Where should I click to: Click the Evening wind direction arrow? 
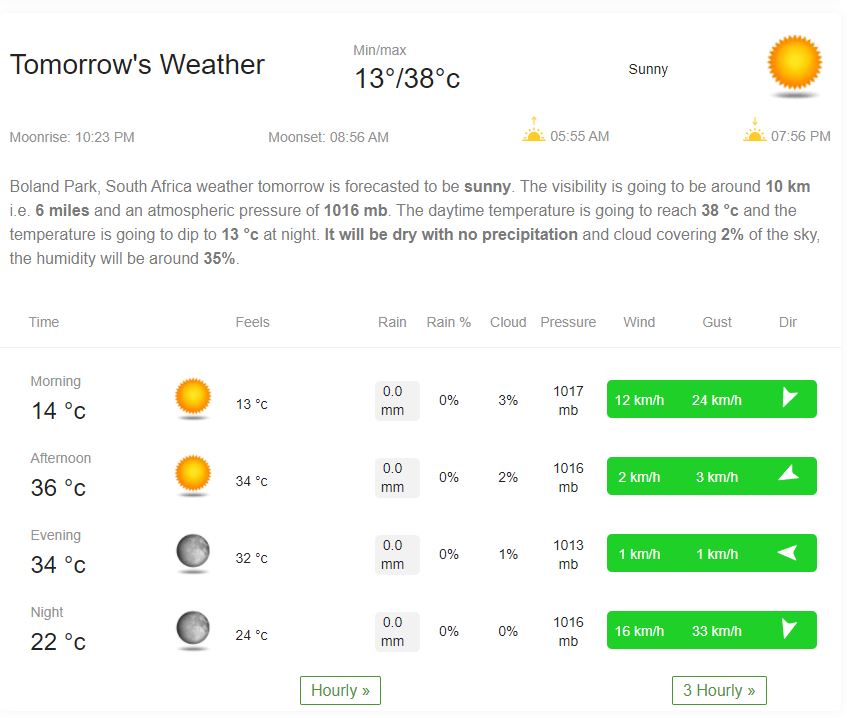[788, 552]
